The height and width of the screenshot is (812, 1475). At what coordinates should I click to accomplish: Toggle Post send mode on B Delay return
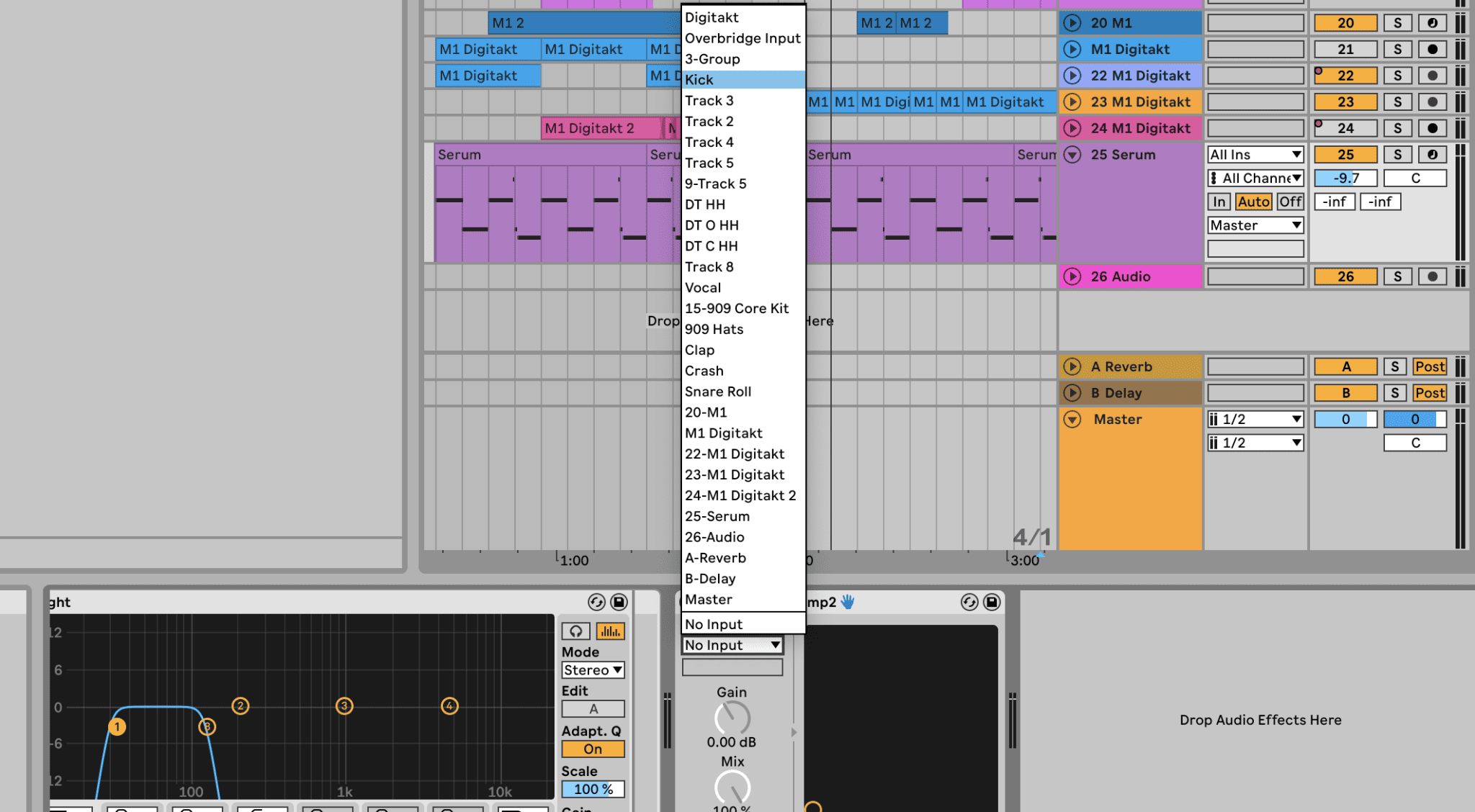pos(1430,392)
